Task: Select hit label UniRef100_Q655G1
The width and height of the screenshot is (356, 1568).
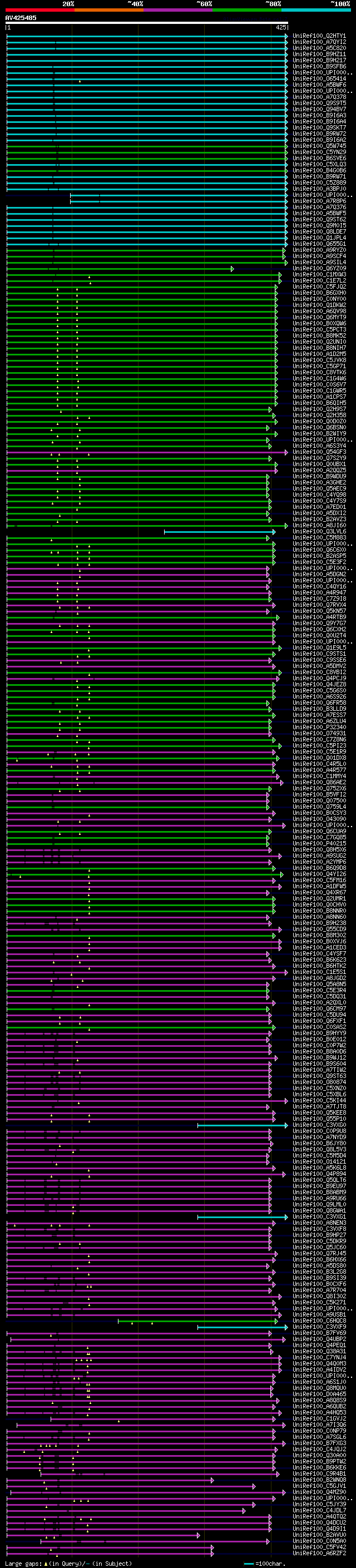Action: point(319,244)
